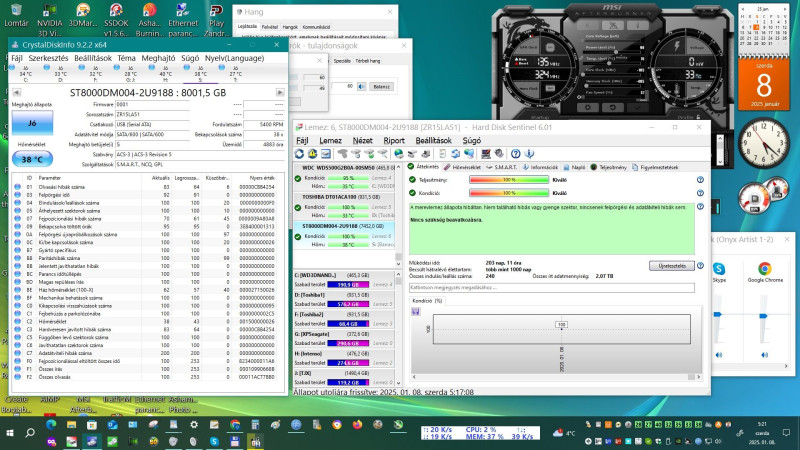Select TOSHIBA DT01ACA100 disk in Sentinel list
This screenshot has height=450, width=800.
tap(343, 206)
